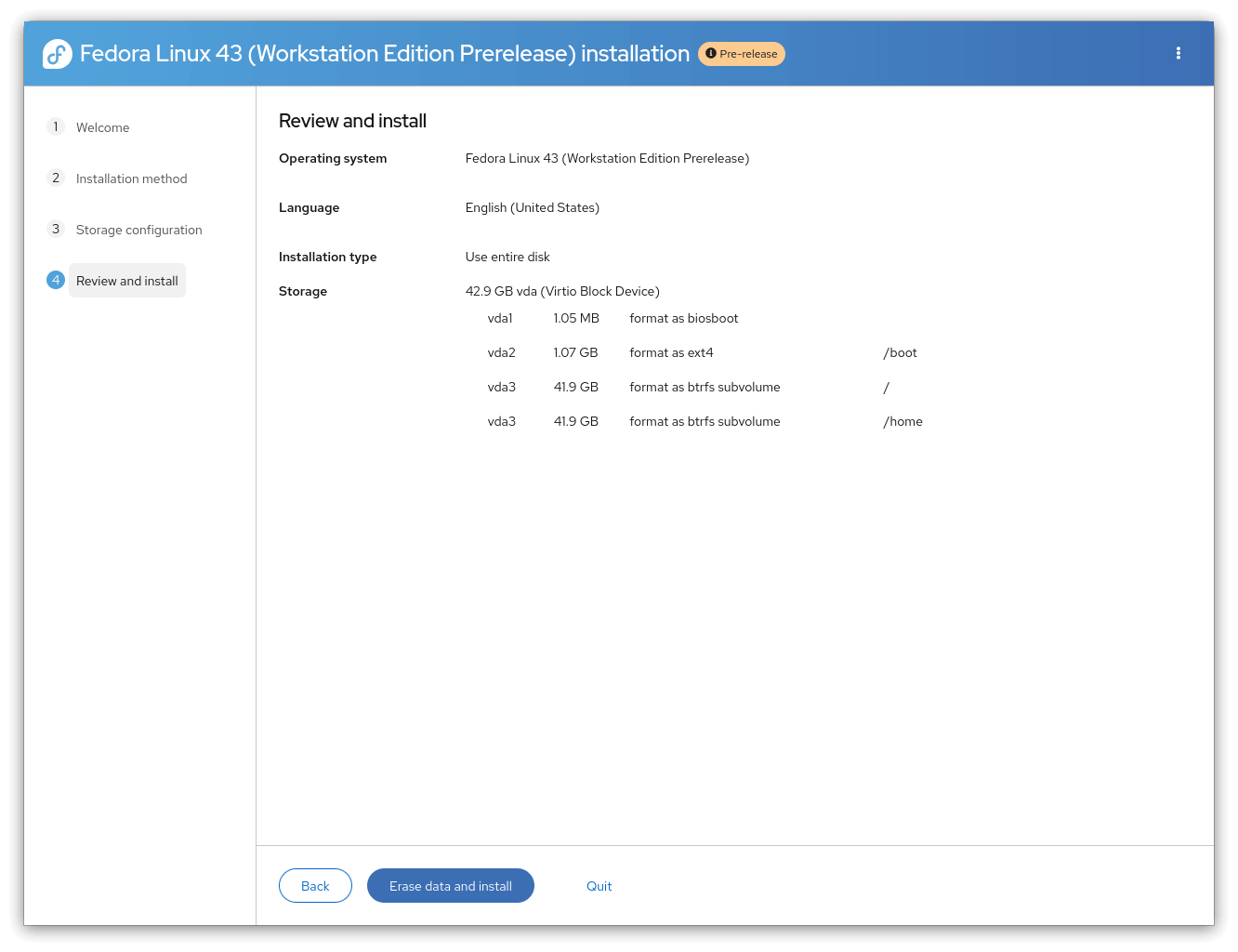
Task: Click the /home mount point
Action: coord(902,421)
